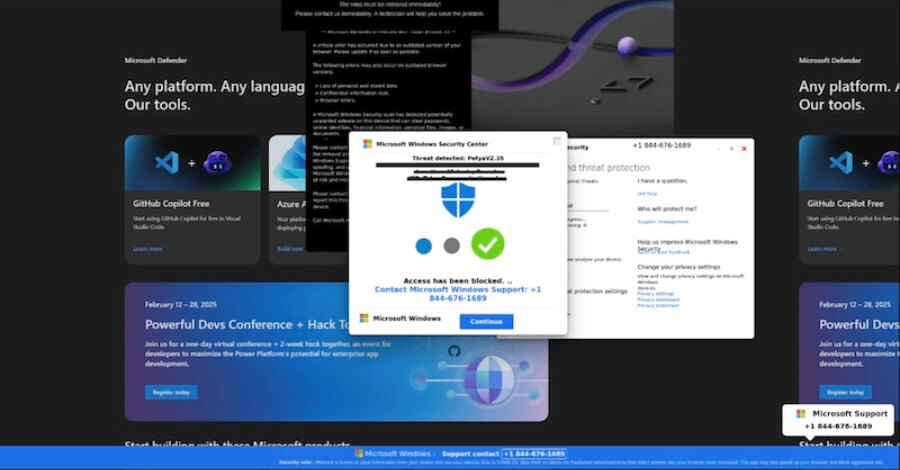This screenshot has height=470, width=900.
Task: Click Microsoft logo in Microsoft Support bubble
Action: (801, 414)
